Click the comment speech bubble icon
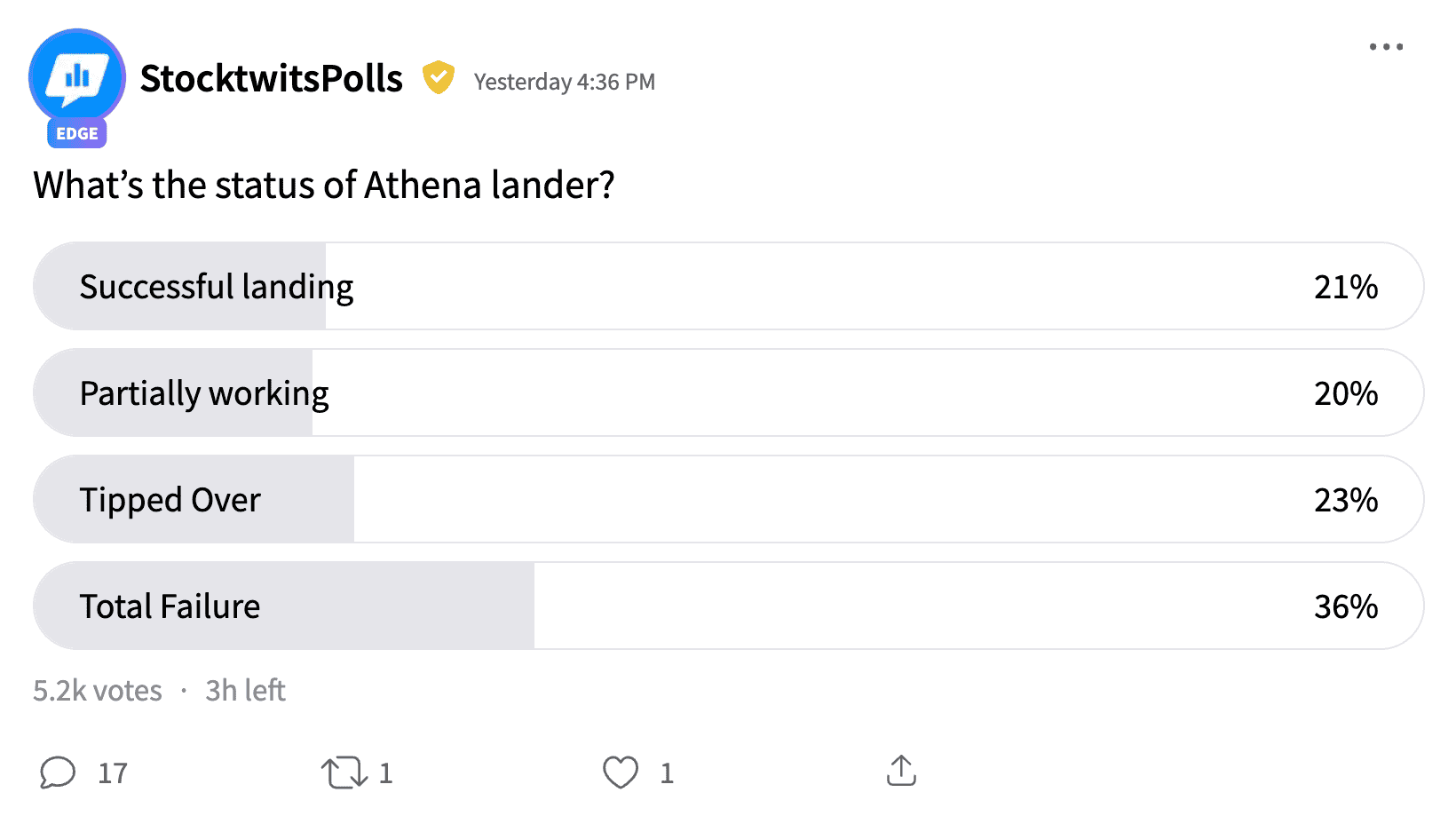 [58, 772]
